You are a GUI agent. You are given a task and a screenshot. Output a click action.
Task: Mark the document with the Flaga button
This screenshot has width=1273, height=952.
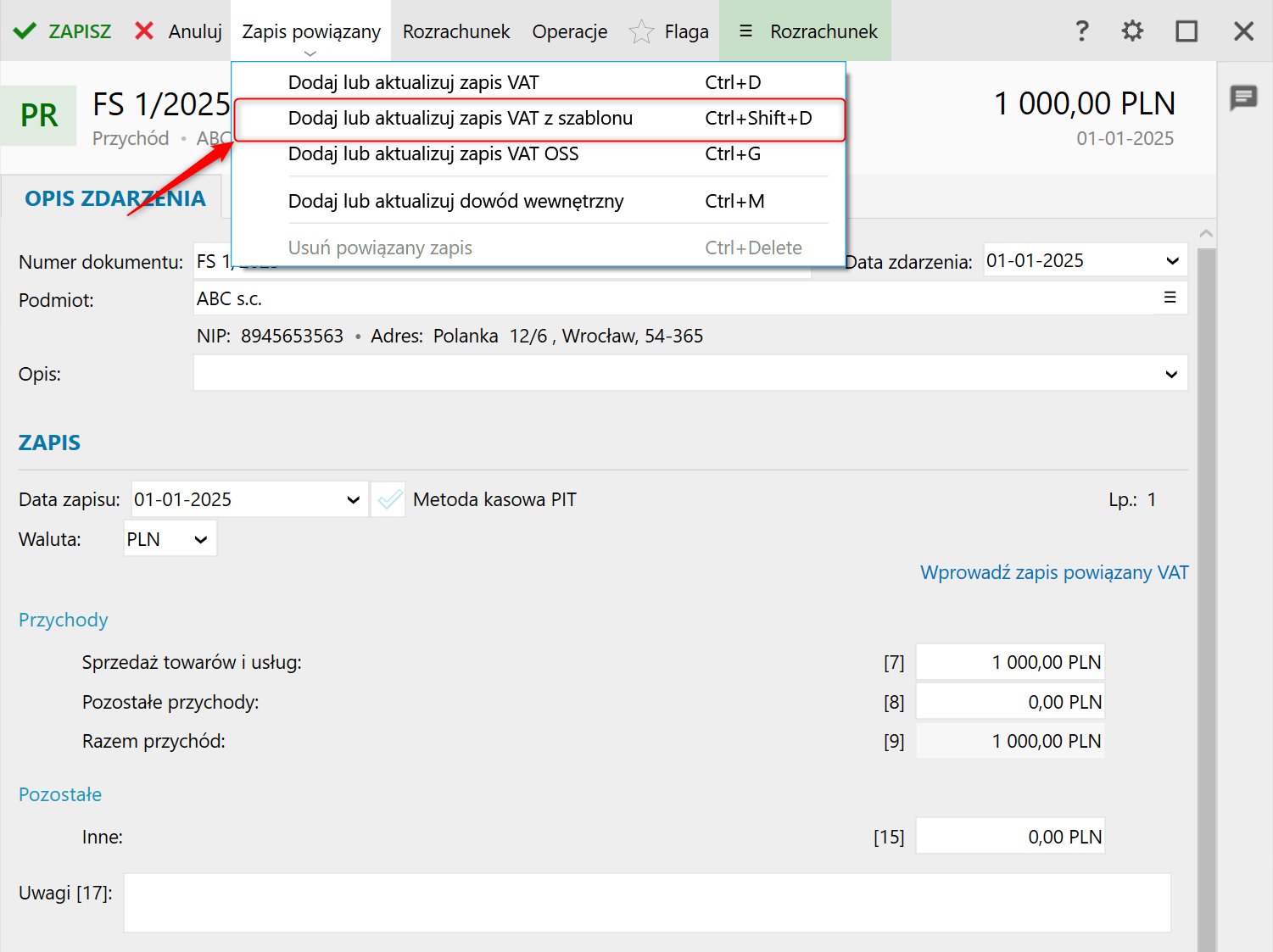click(x=669, y=31)
